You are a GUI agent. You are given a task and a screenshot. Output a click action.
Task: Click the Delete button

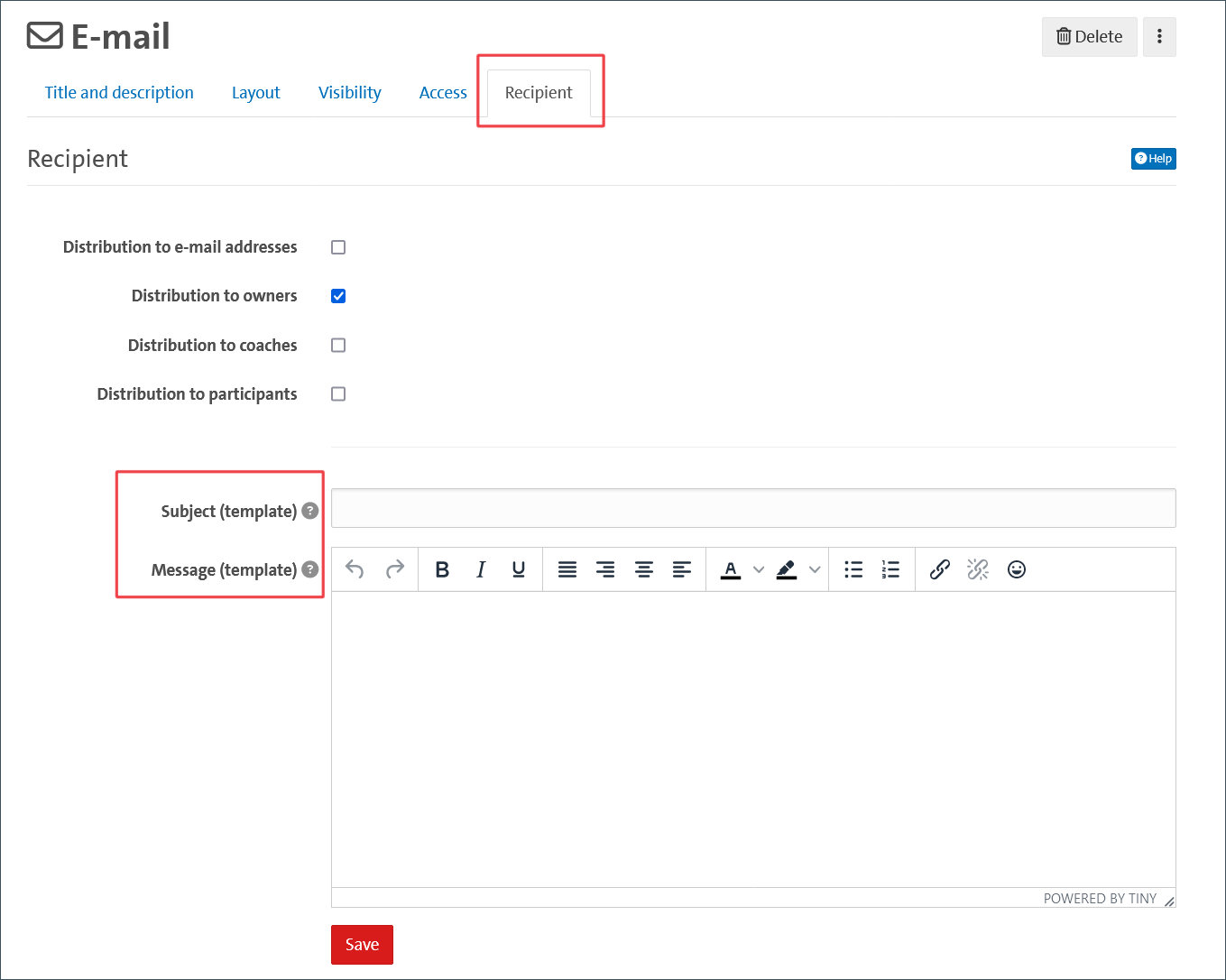click(x=1089, y=37)
